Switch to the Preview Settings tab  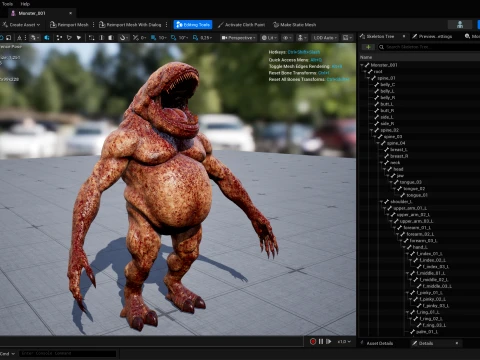point(432,36)
